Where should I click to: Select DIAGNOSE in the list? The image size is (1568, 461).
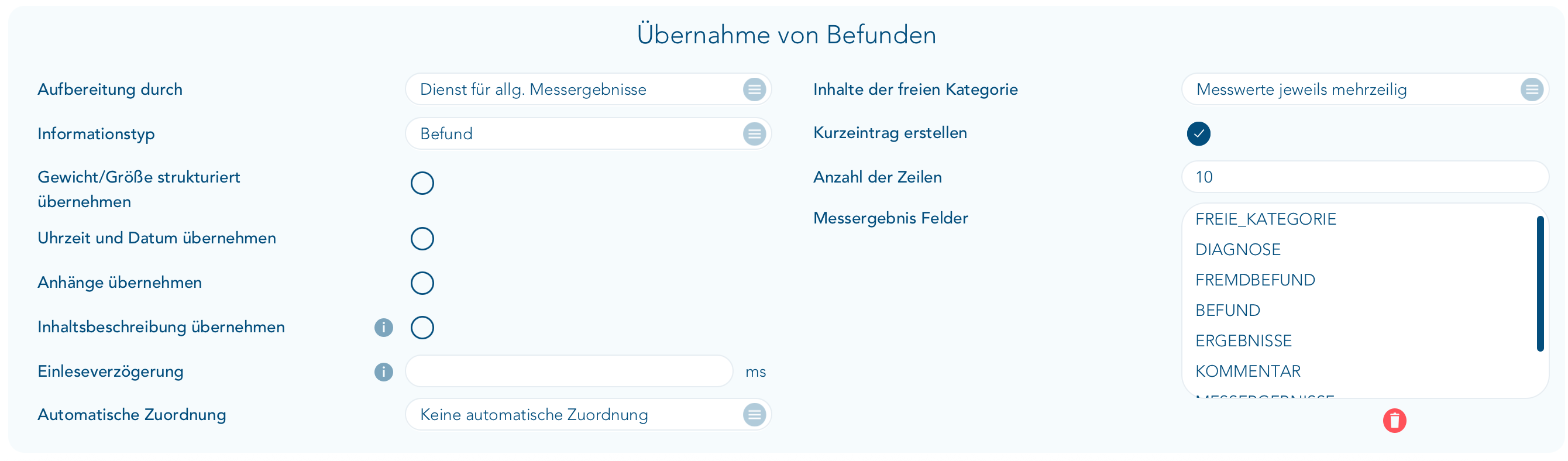pyautogui.click(x=1237, y=250)
